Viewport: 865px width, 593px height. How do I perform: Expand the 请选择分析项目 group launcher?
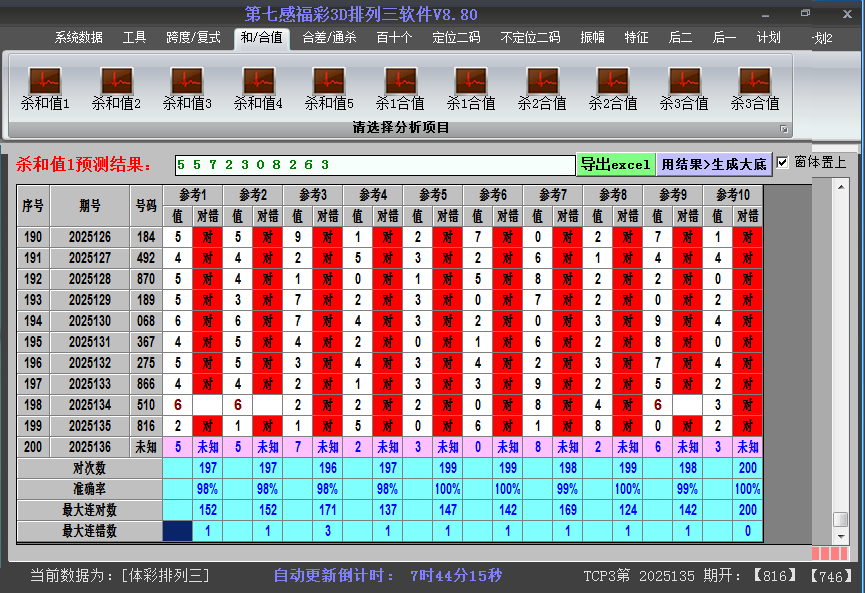783,129
